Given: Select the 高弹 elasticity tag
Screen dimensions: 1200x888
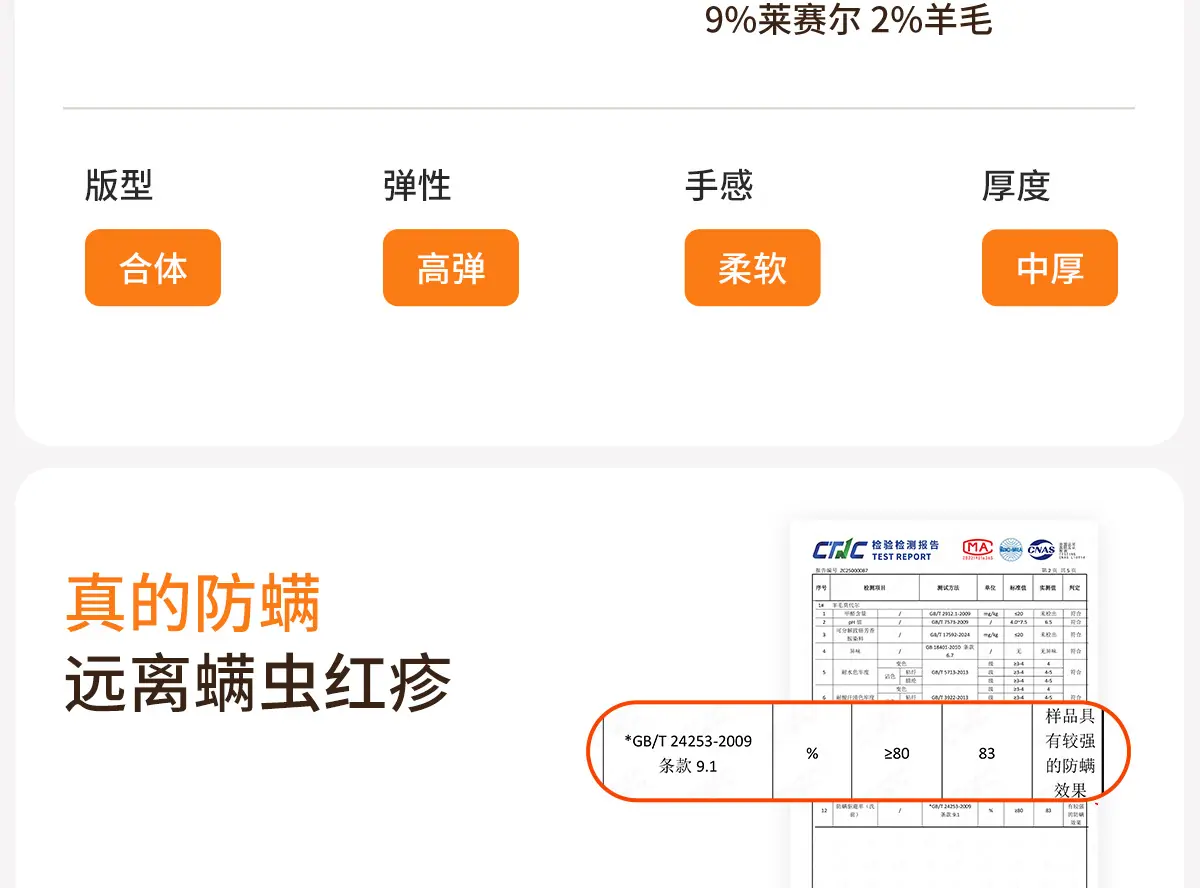Looking at the screenshot, I should [450, 268].
